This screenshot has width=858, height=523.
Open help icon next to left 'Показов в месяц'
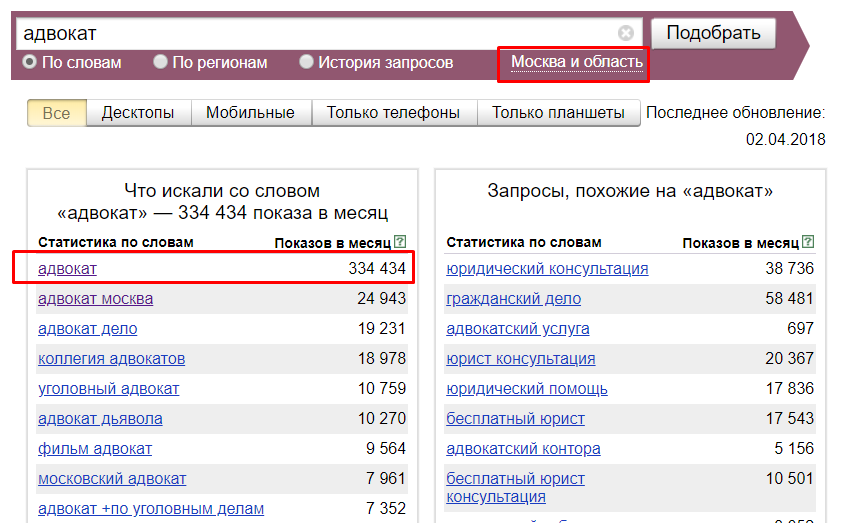pos(400,241)
